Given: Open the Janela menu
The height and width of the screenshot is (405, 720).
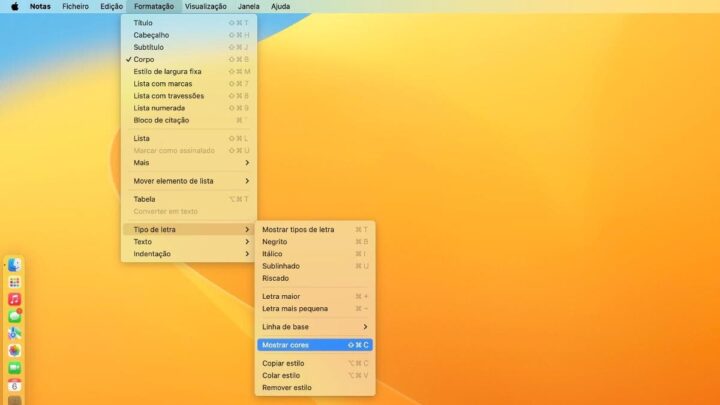Looking at the screenshot, I should tap(248, 6).
